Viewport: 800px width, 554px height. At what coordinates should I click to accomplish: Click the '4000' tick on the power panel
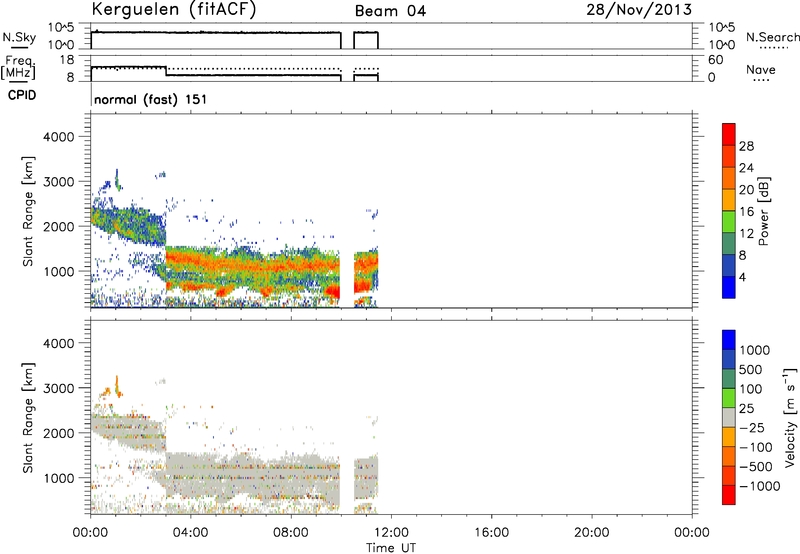pos(59,137)
